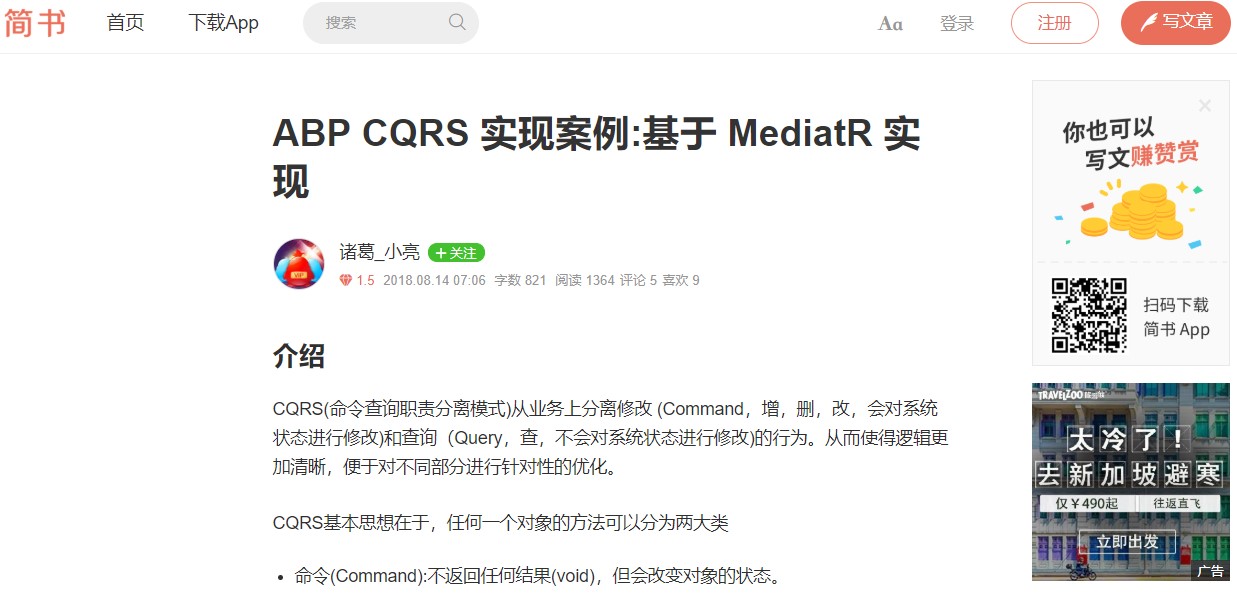Click the 评论 5 comment count
The image size is (1237, 593).
[638, 280]
